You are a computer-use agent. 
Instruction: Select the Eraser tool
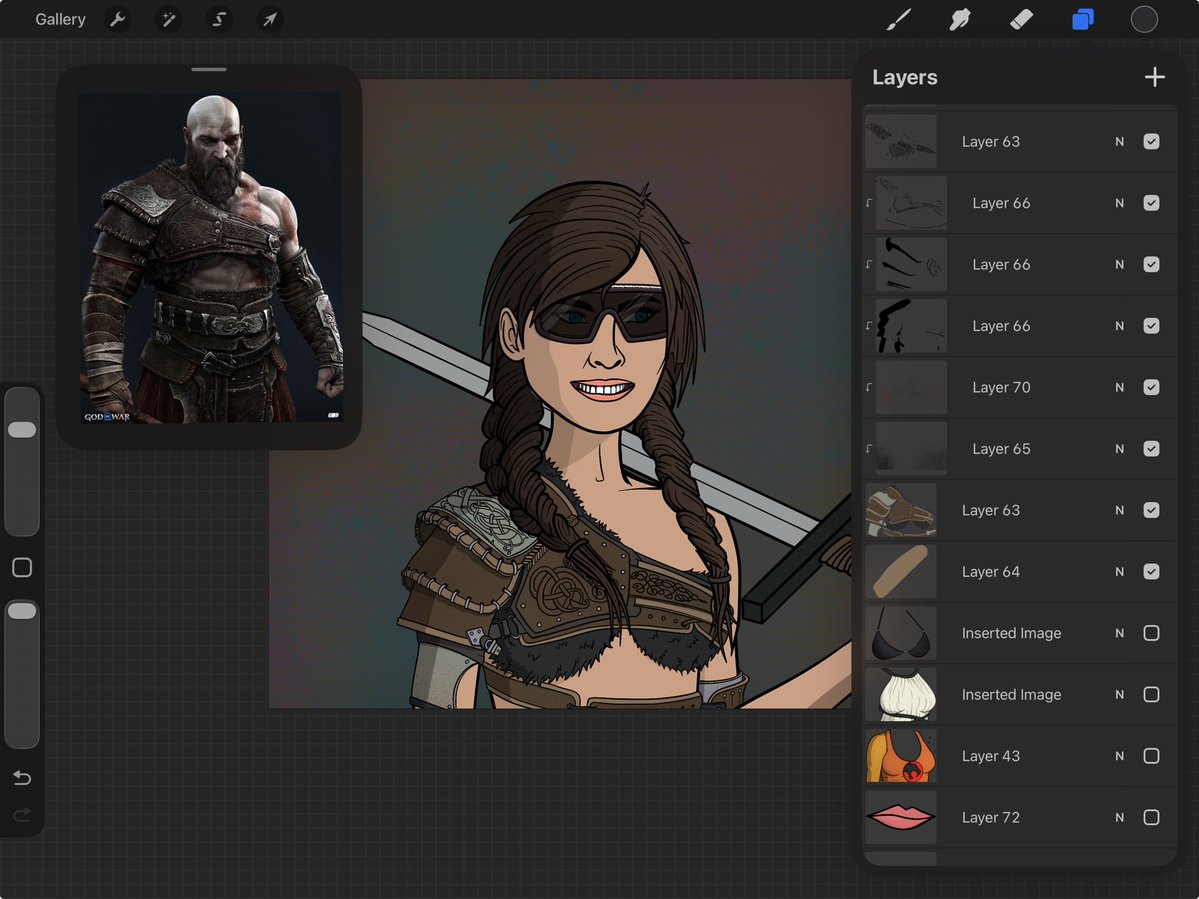1021,19
